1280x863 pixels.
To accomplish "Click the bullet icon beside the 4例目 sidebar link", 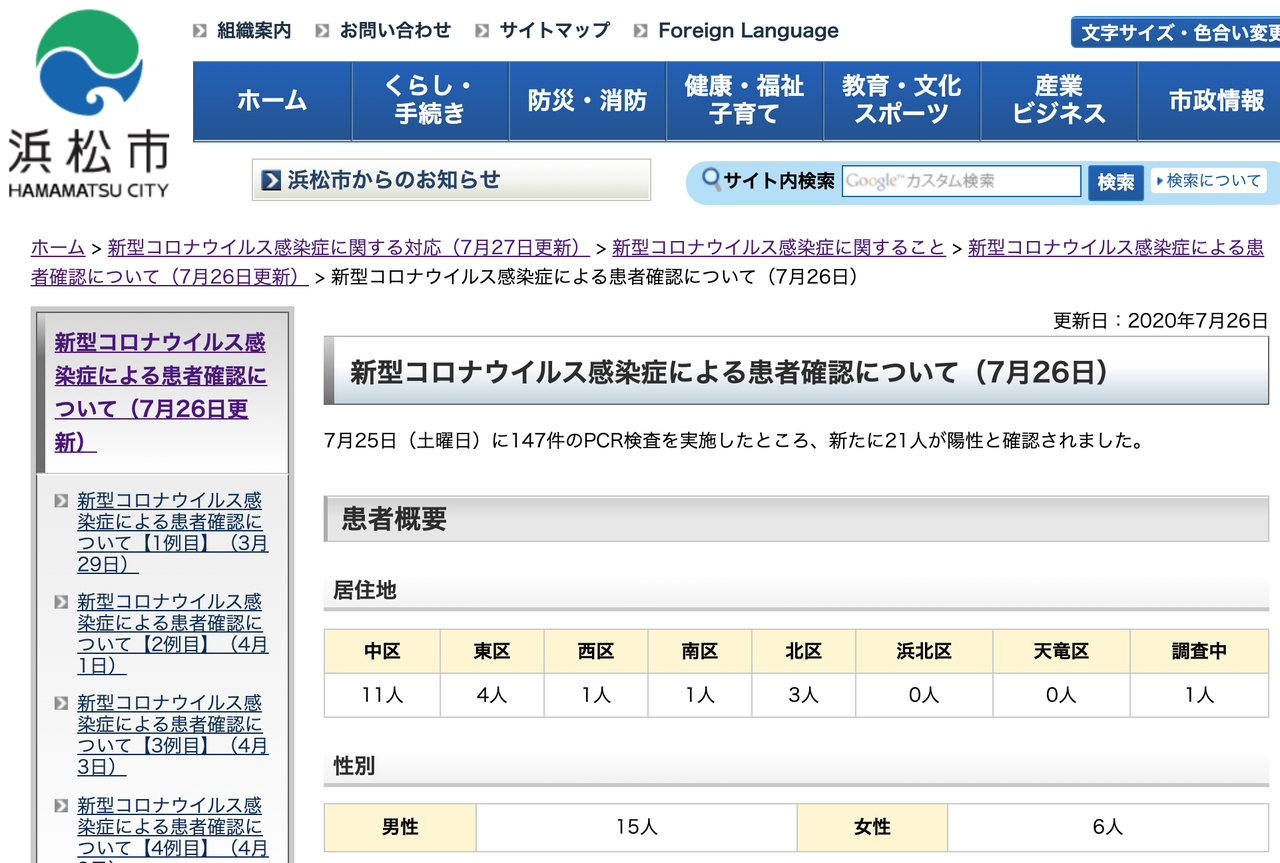I will [62, 805].
